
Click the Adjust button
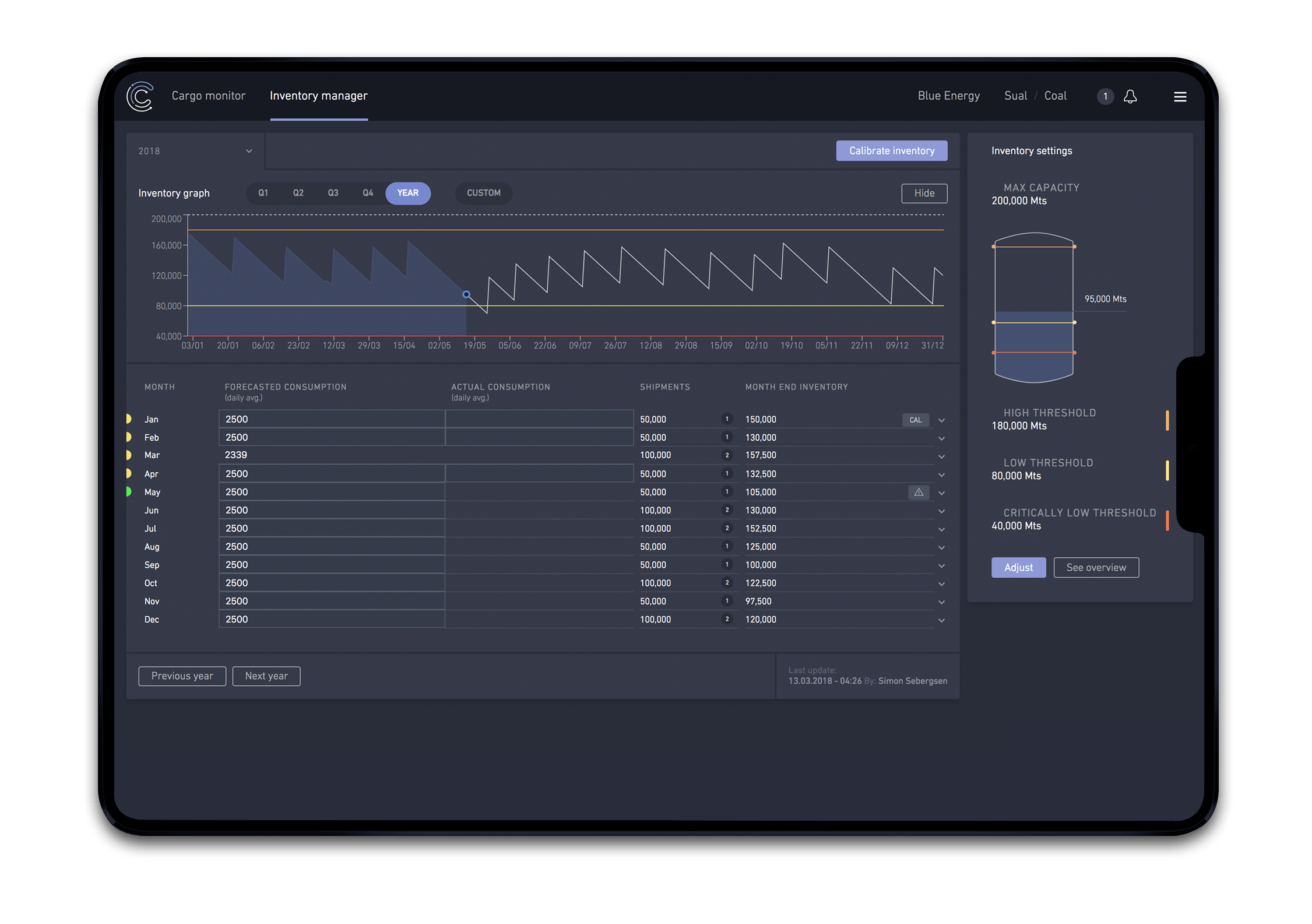(x=1018, y=567)
